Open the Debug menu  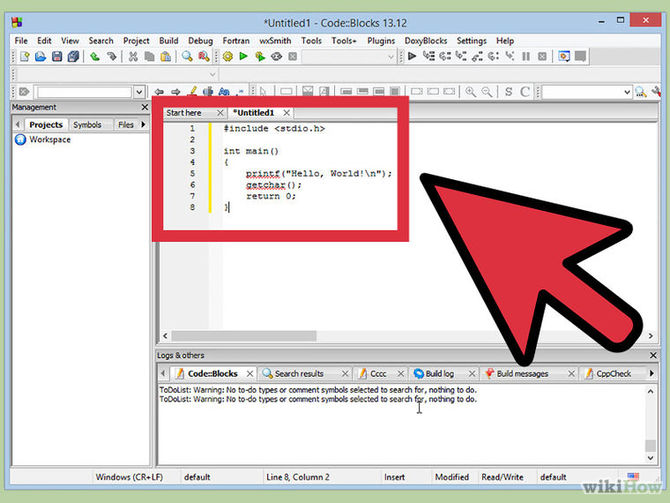(x=200, y=41)
